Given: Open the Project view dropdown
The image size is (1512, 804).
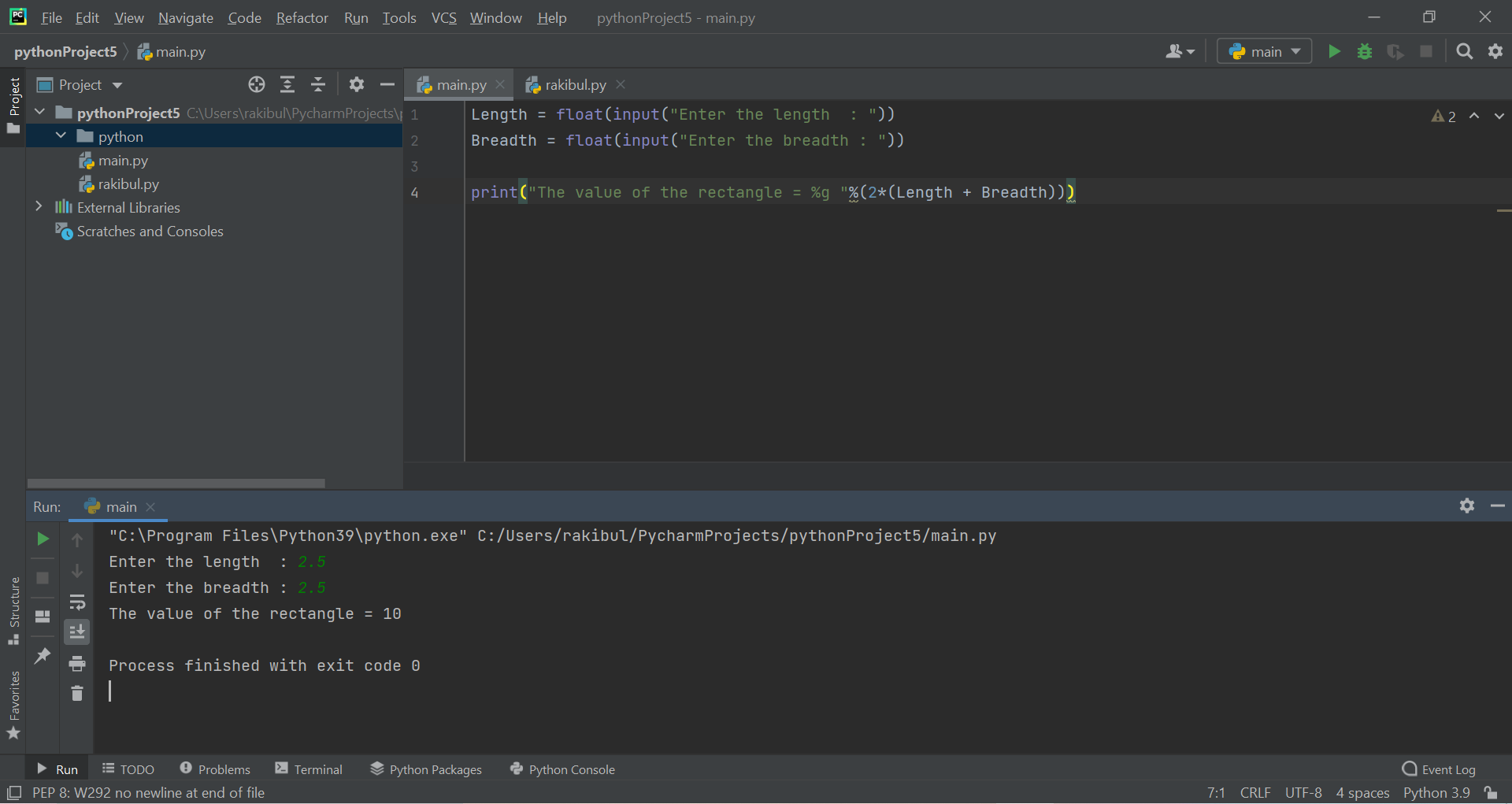Looking at the screenshot, I should pyautogui.click(x=80, y=85).
